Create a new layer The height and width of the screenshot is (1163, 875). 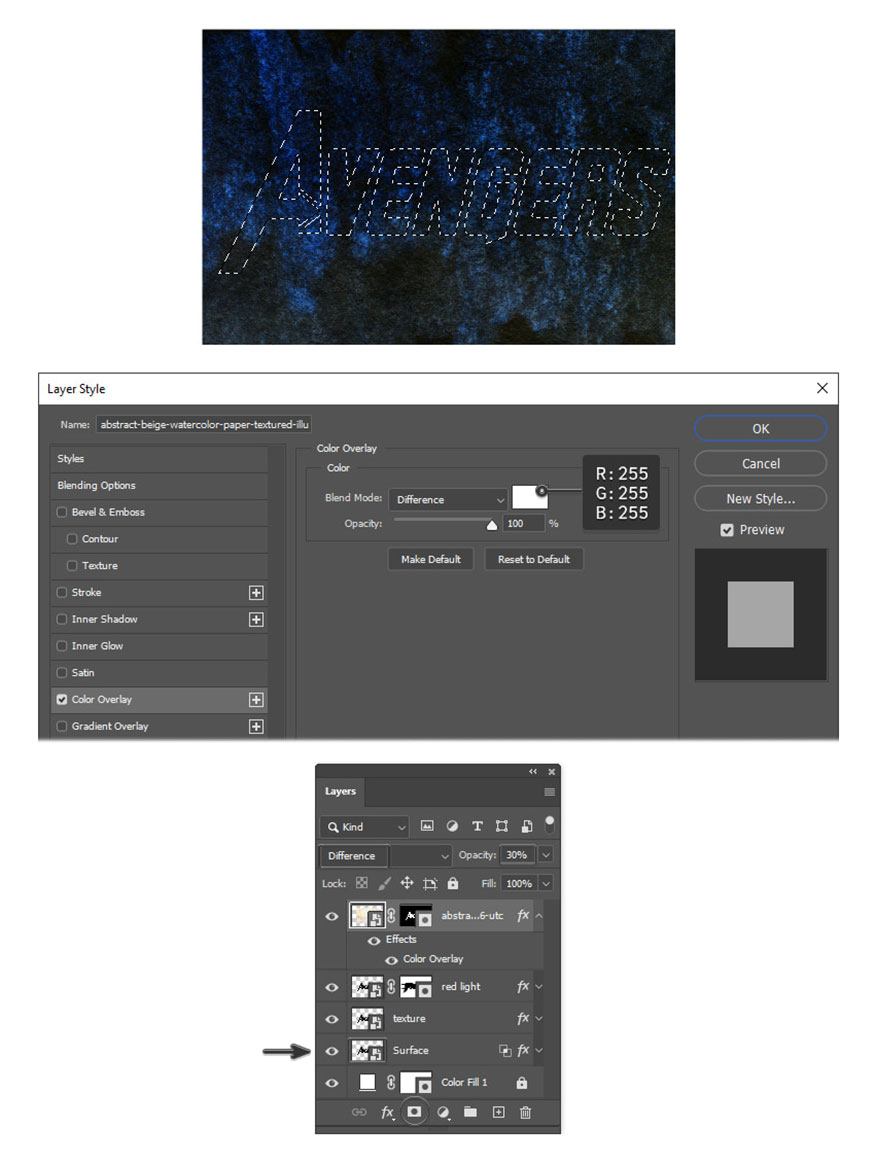[x=498, y=1112]
